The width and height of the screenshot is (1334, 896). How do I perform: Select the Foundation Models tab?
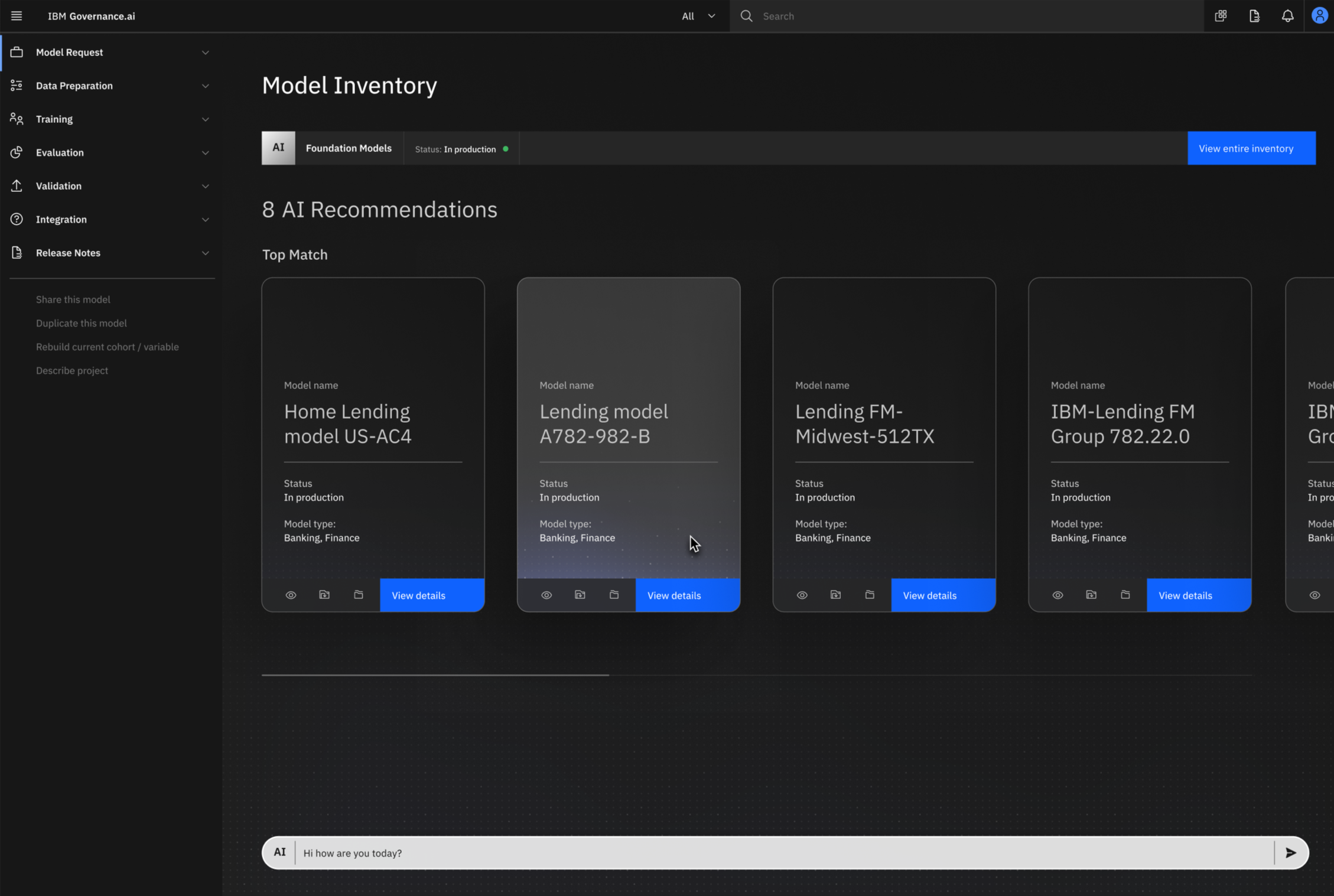pyautogui.click(x=348, y=148)
